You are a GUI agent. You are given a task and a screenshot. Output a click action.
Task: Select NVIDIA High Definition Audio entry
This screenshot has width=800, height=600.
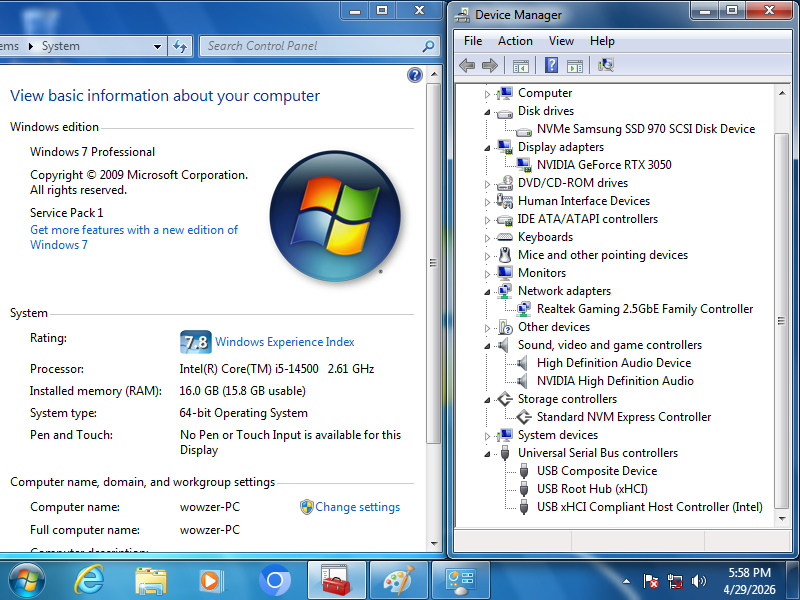click(x=615, y=381)
